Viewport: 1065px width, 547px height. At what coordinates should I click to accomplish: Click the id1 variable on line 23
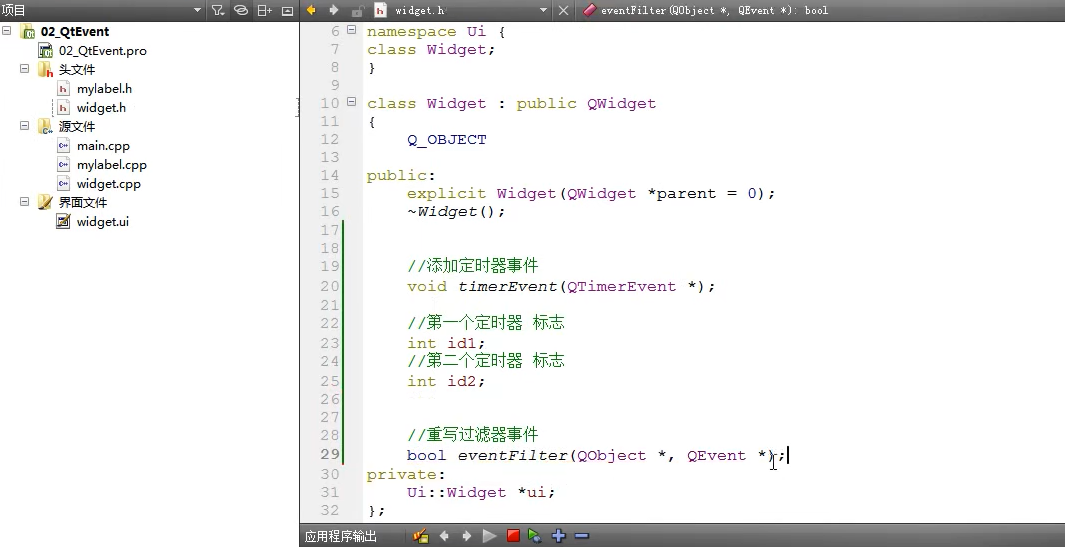click(x=462, y=343)
